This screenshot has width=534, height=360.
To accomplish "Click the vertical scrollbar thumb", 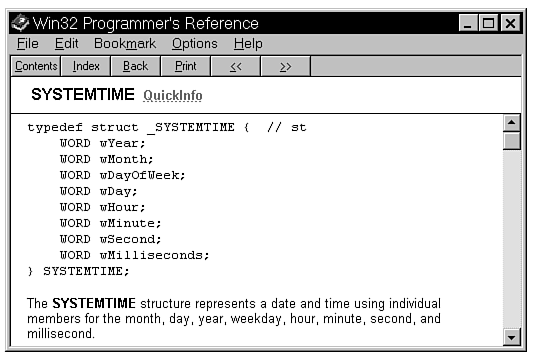I will point(512,141).
